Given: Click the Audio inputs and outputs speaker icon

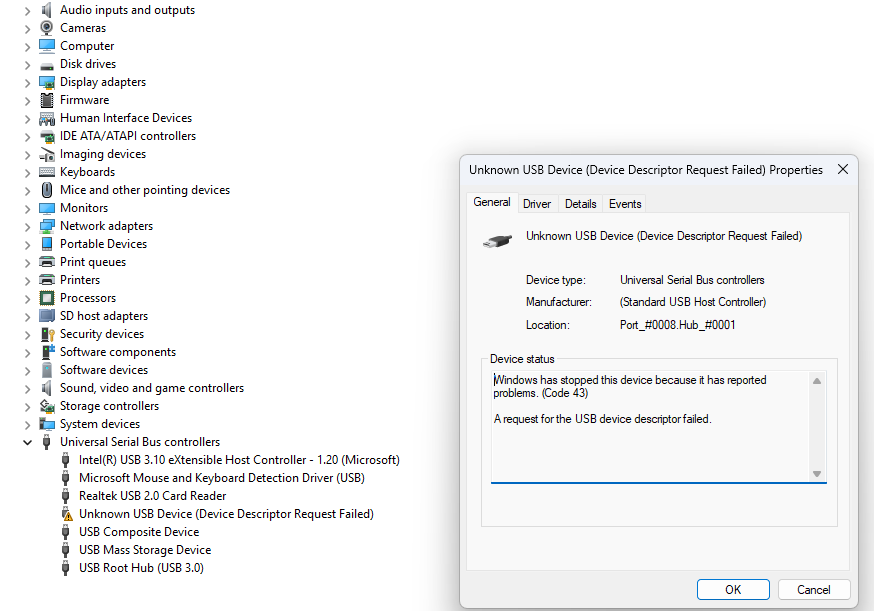Looking at the screenshot, I should point(47,10).
